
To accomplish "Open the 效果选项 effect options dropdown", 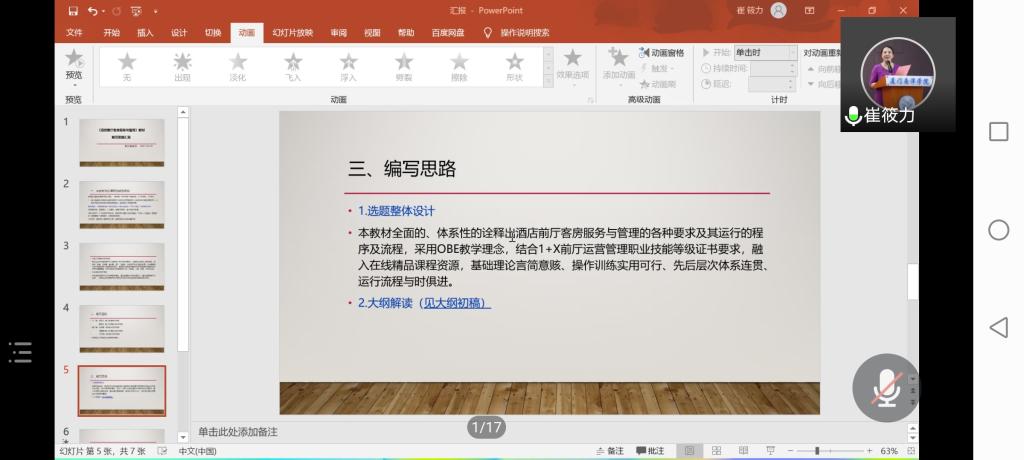I will [572, 66].
